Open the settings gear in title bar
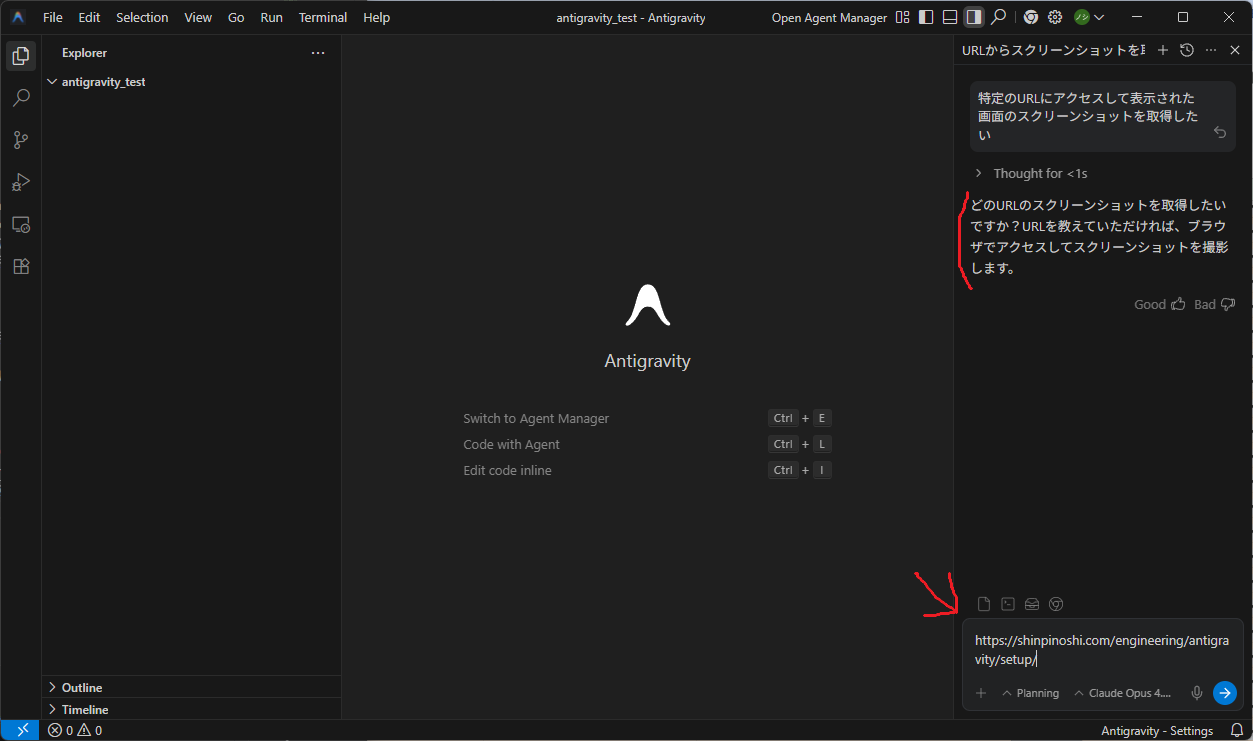 (1055, 17)
